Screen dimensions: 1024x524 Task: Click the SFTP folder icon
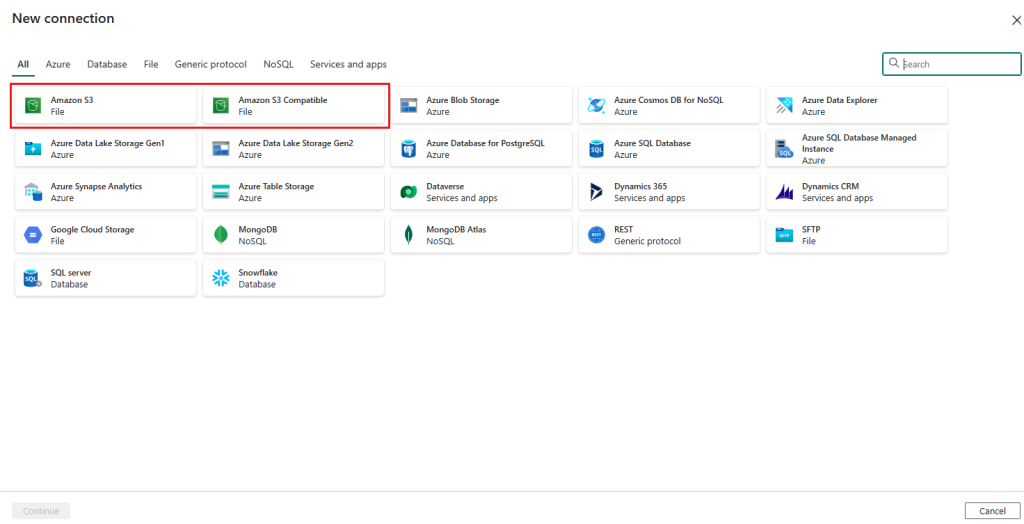coord(784,235)
